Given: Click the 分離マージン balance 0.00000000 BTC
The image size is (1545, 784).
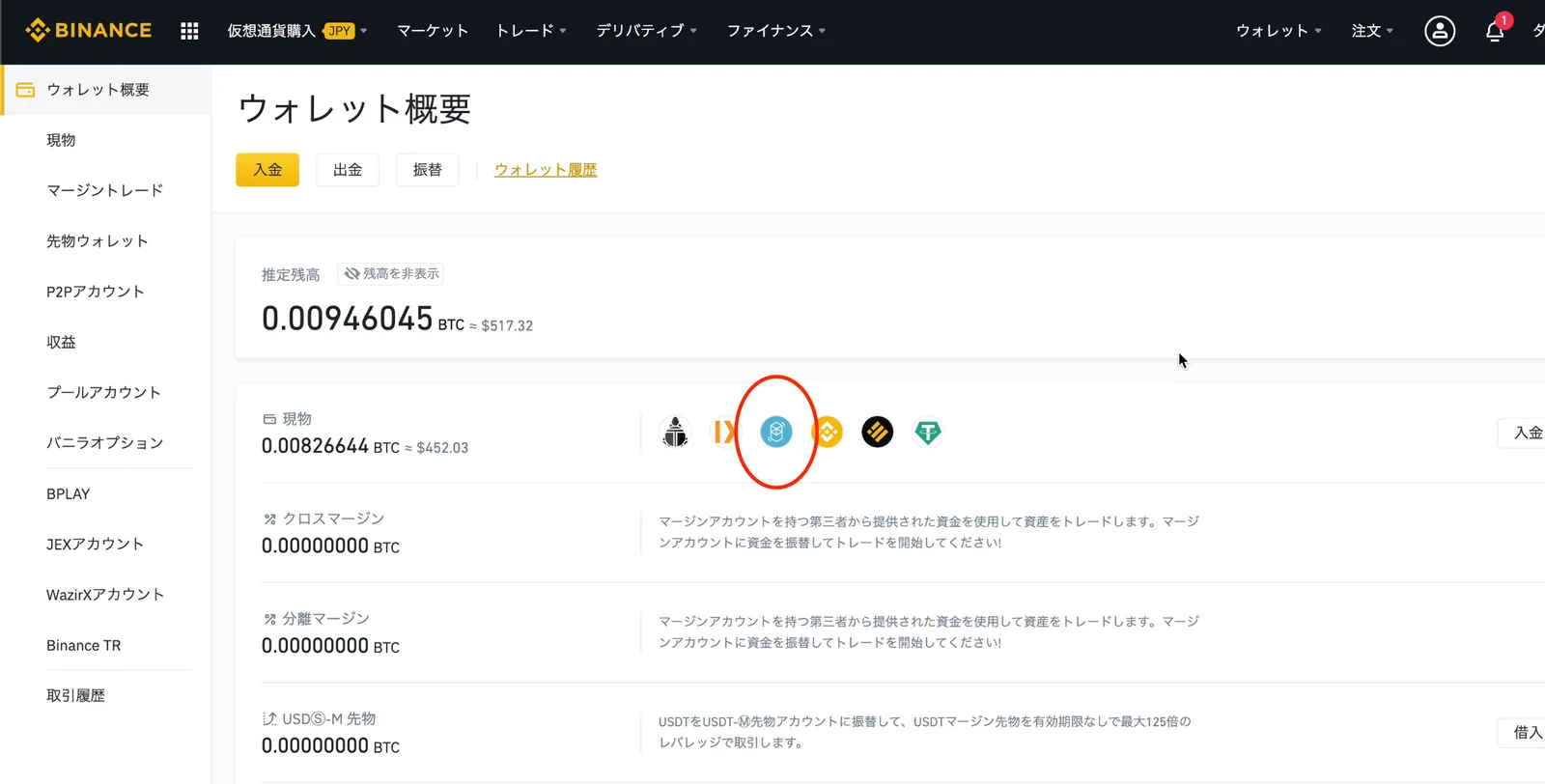Looking at the screenshot, I should pos(330,646).
